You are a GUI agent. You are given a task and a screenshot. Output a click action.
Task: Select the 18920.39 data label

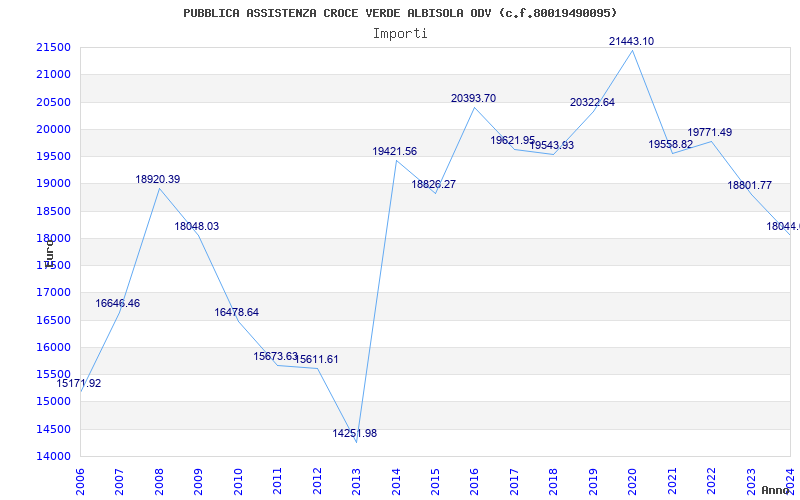click(158, 179)
